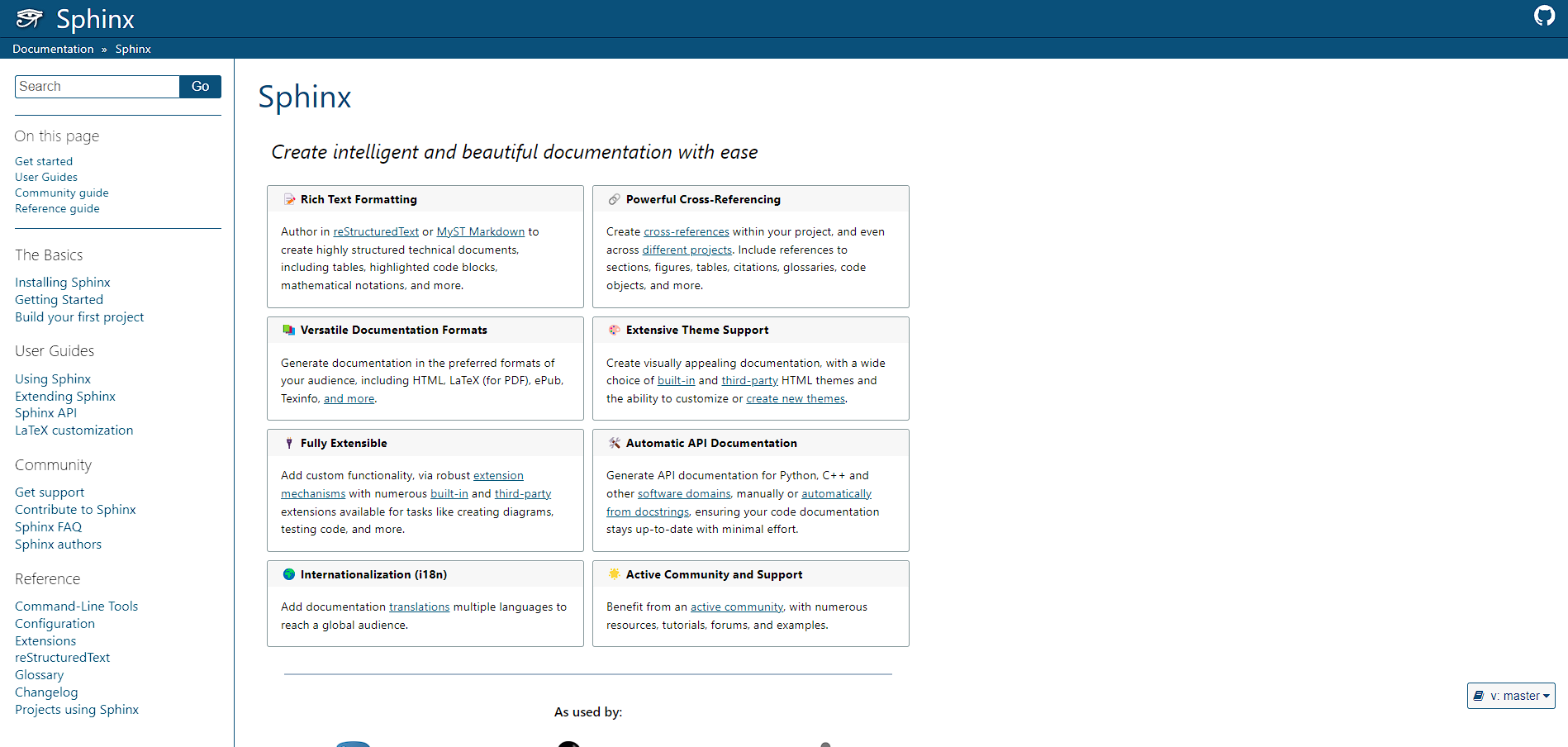Open Glossary page
Screen dimensions: 1568x747
[x=40, y=675]
